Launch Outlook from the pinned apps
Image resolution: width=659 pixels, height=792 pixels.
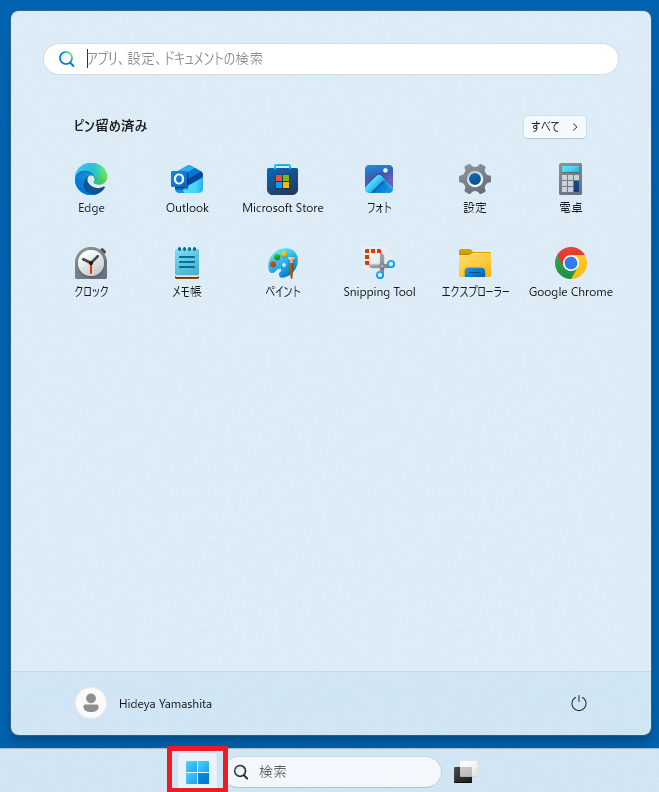187,188
